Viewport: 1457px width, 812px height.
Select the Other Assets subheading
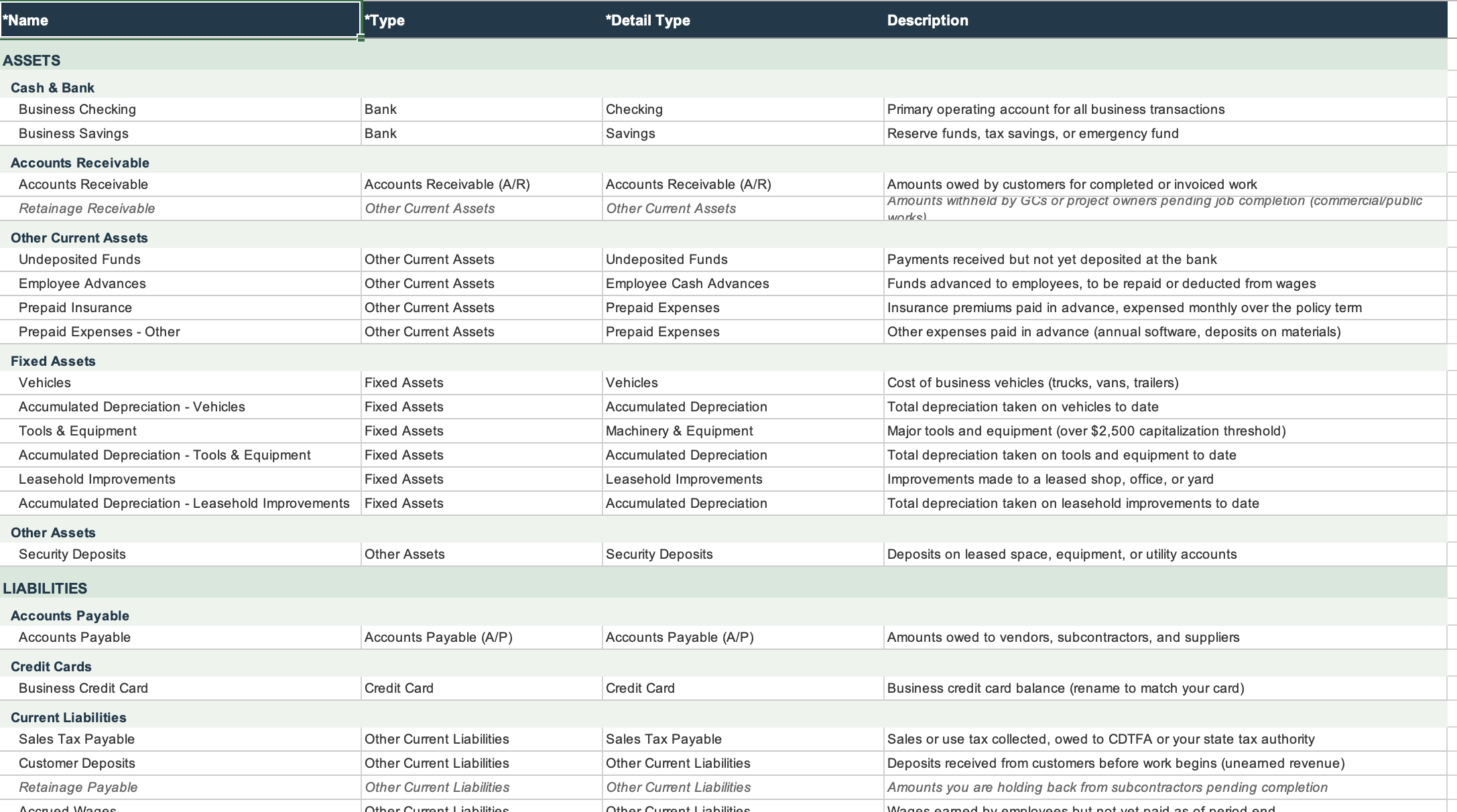coord(53,533)
